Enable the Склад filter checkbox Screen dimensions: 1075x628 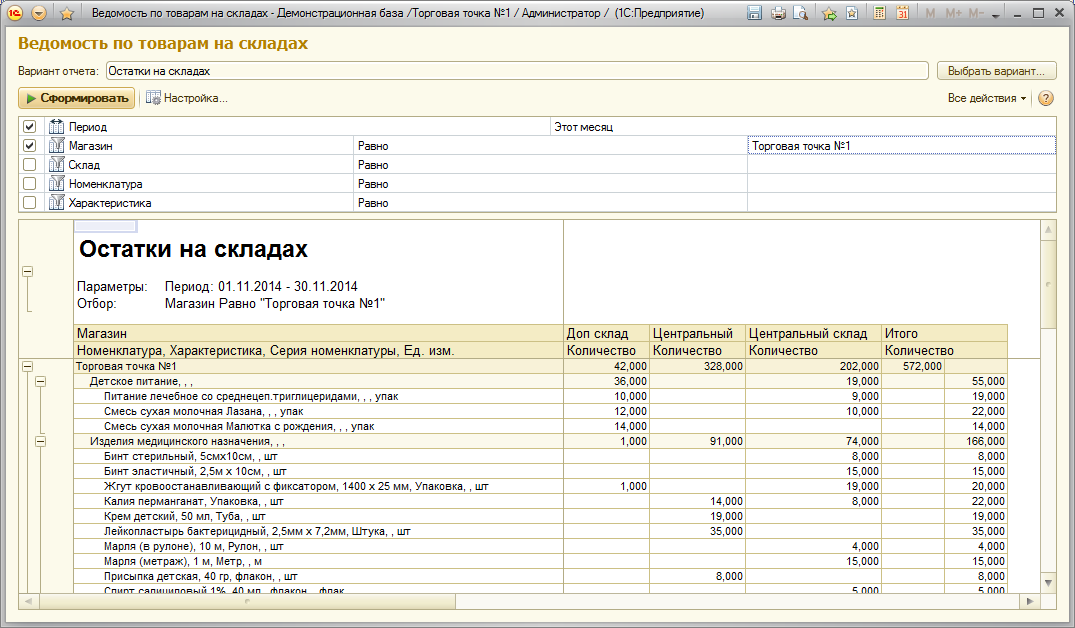30,165
